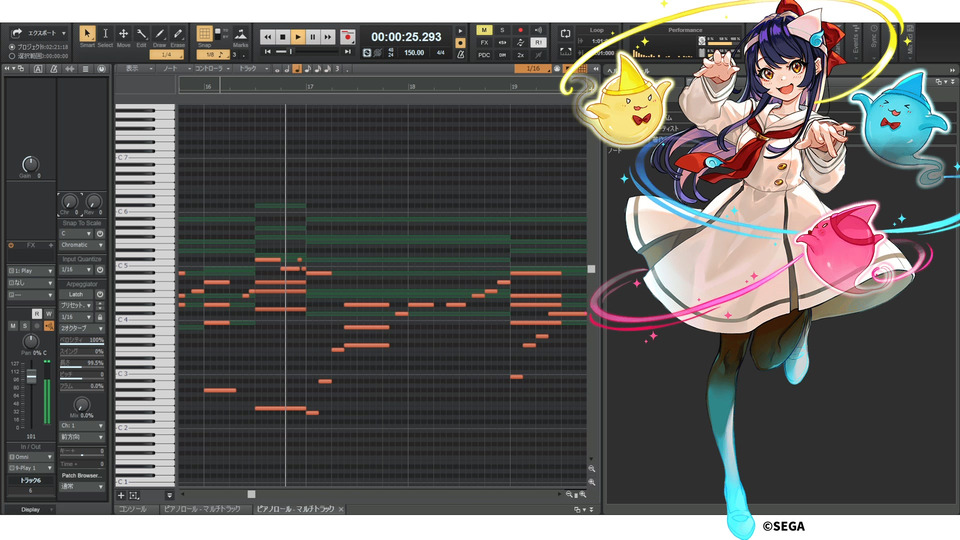Mute the track in inspector strip
Image resolution: width=960 pixels, height=540 pixels.
(x=13, y=326)
